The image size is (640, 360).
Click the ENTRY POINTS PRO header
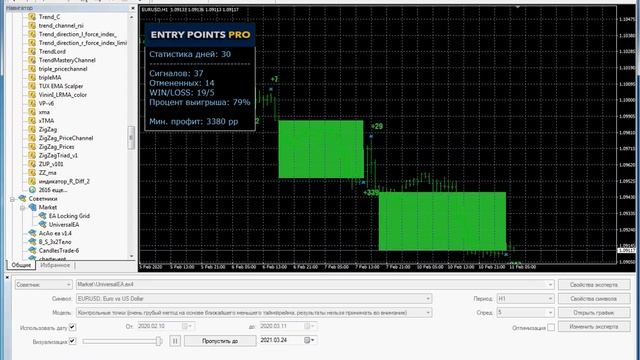coord(200,35)
